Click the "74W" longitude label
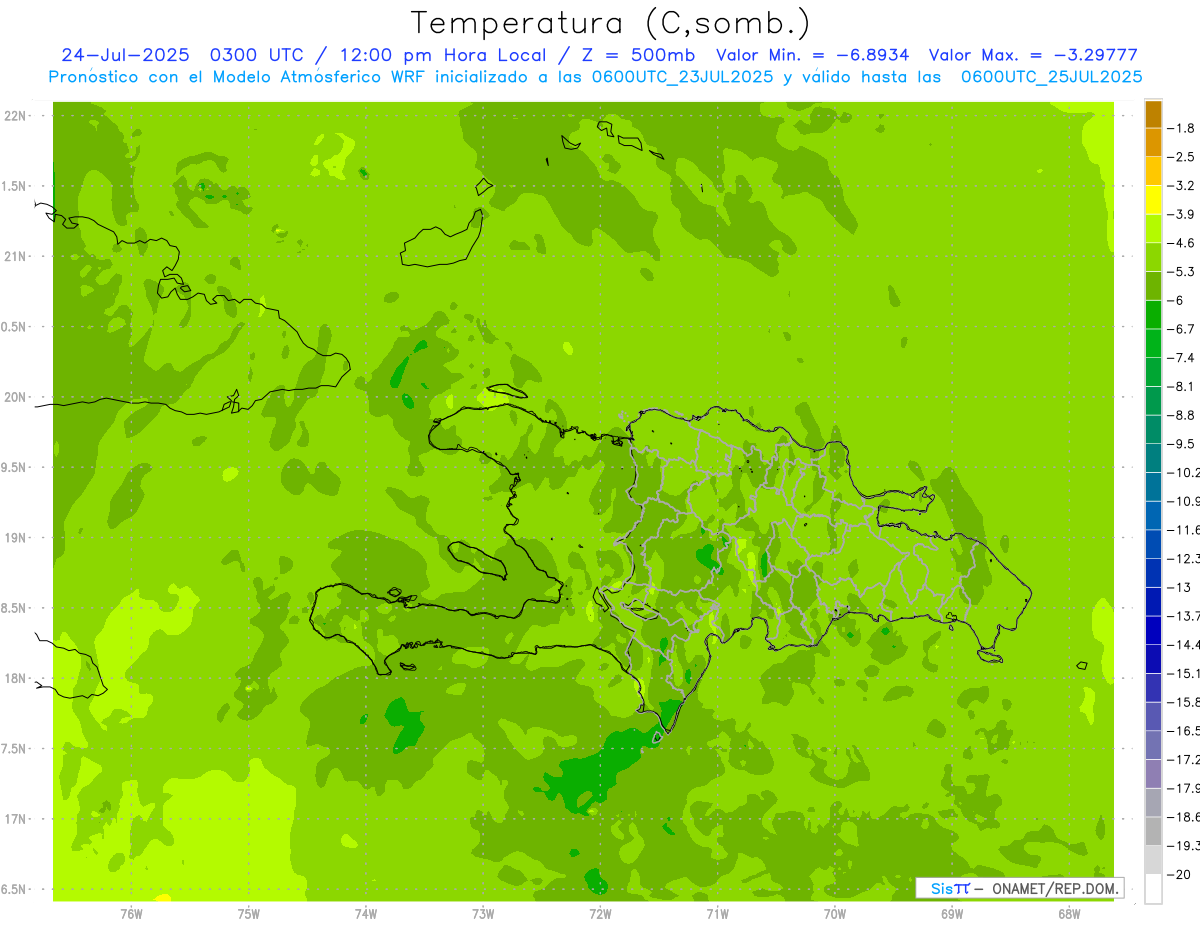The height and width of the screenshot is (927, 1200). point(365,914)
